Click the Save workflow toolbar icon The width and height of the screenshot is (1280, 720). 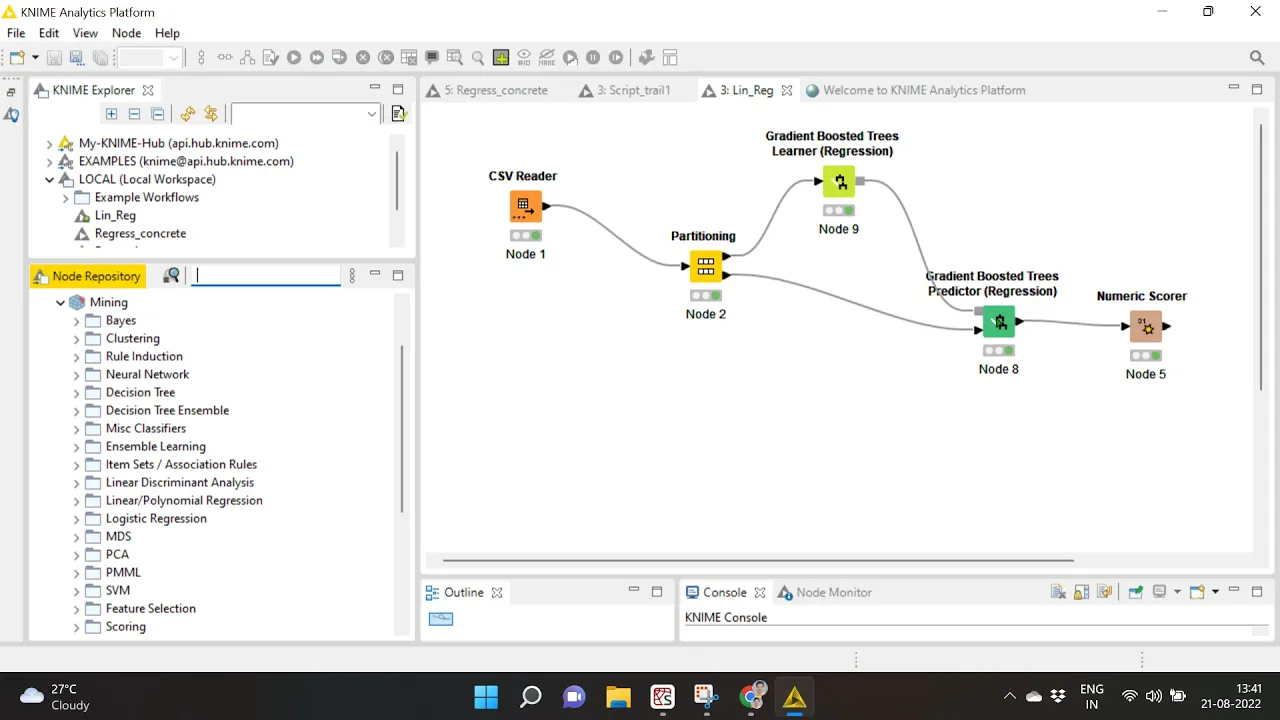pyautogui.click(x=53, y=58)
